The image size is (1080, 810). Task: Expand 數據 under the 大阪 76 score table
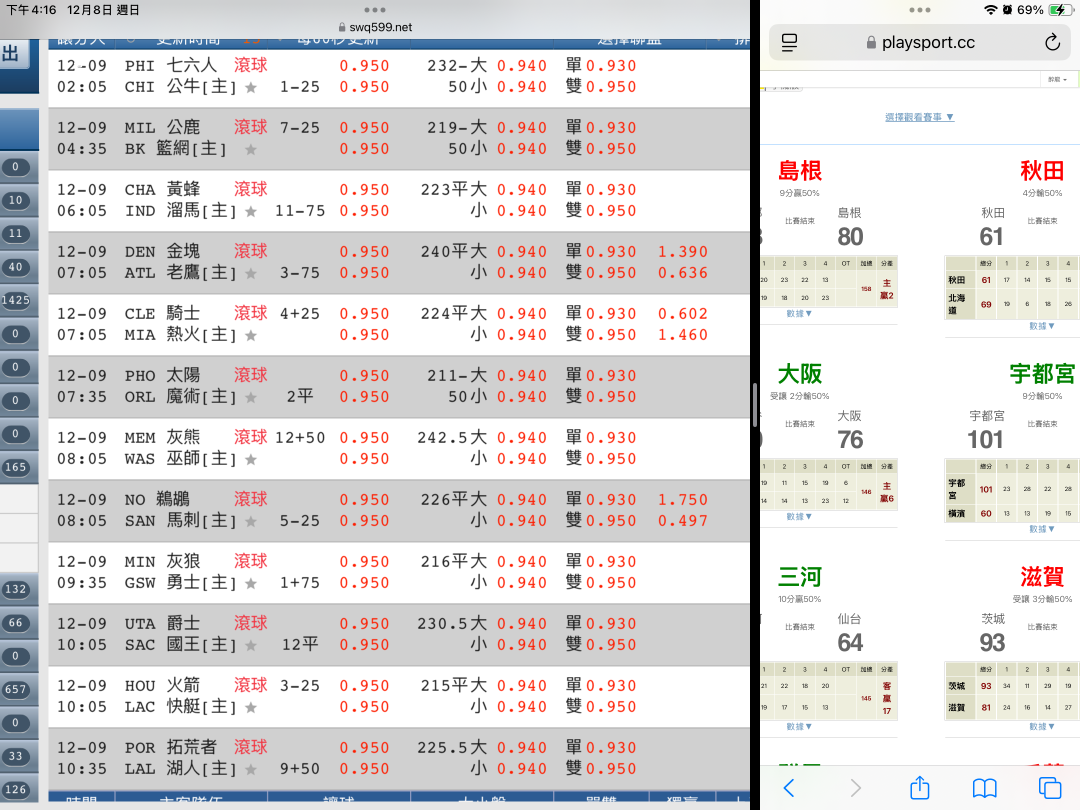(799, 517)
